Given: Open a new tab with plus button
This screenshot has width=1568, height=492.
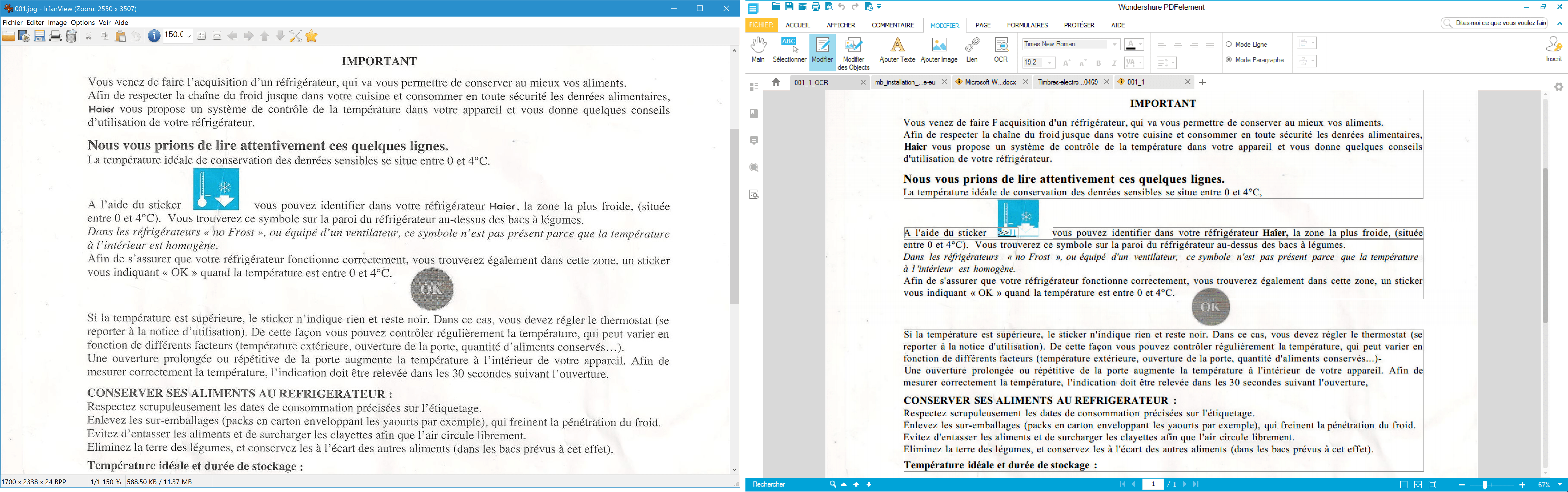Looking at the screenshot, I should (x=1202, y=82).
